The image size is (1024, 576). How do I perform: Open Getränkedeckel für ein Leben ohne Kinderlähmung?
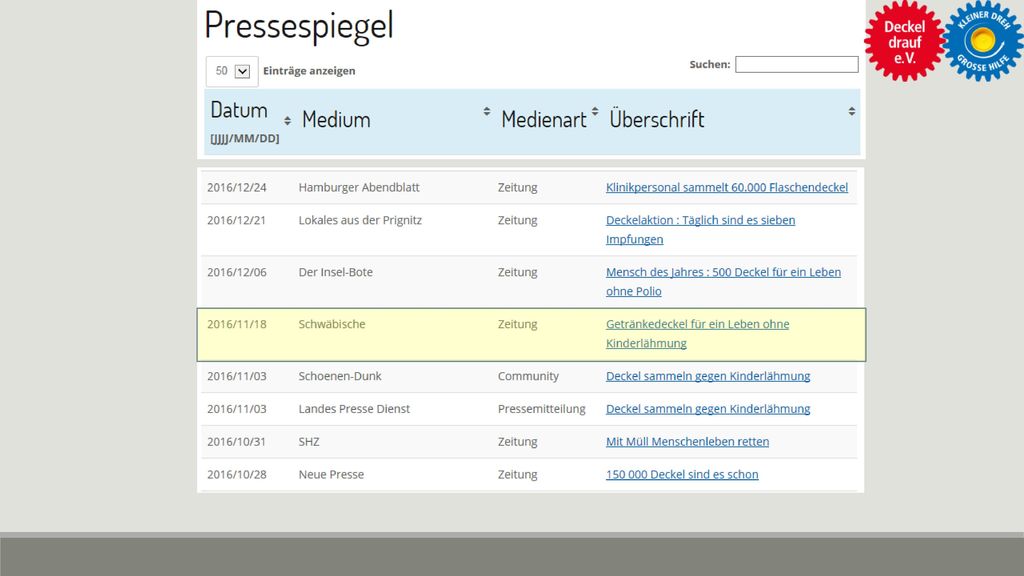pos(697,334)
